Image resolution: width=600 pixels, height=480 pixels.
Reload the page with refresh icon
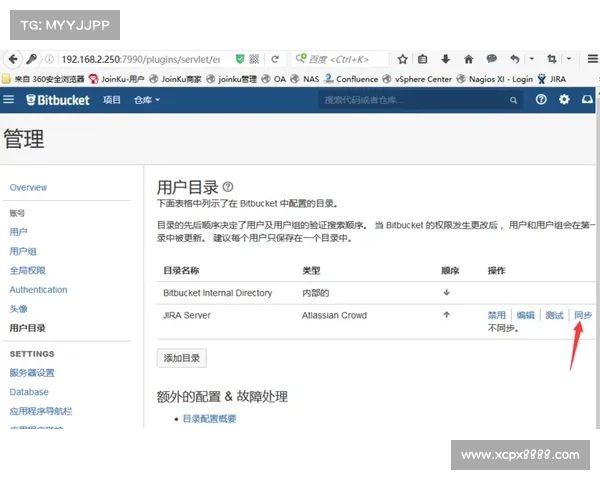(275, 59)
